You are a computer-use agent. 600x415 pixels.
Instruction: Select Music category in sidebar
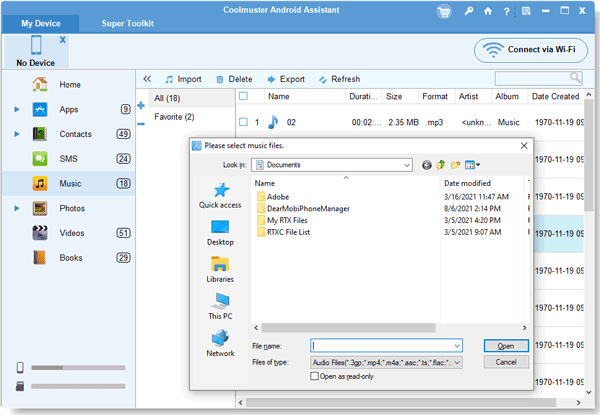(69, 184)
